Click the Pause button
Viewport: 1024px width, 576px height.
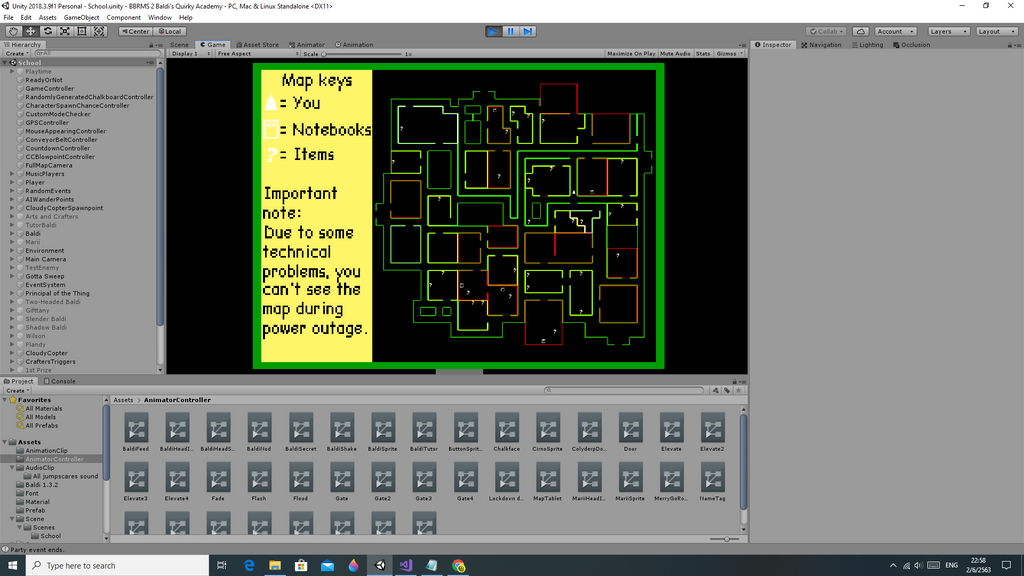point(511,31)
